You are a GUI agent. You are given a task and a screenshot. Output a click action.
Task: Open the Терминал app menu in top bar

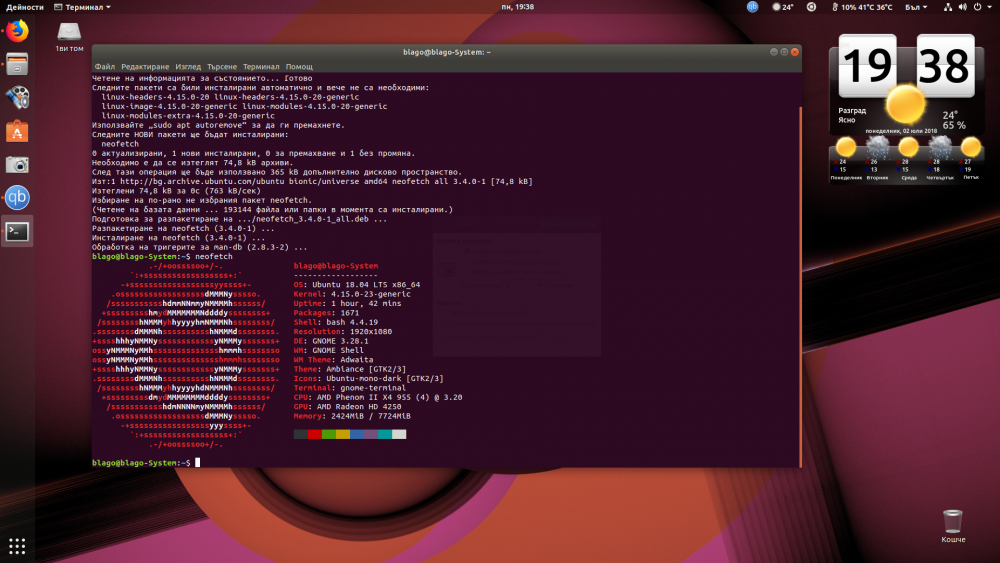tap(82, 7)
